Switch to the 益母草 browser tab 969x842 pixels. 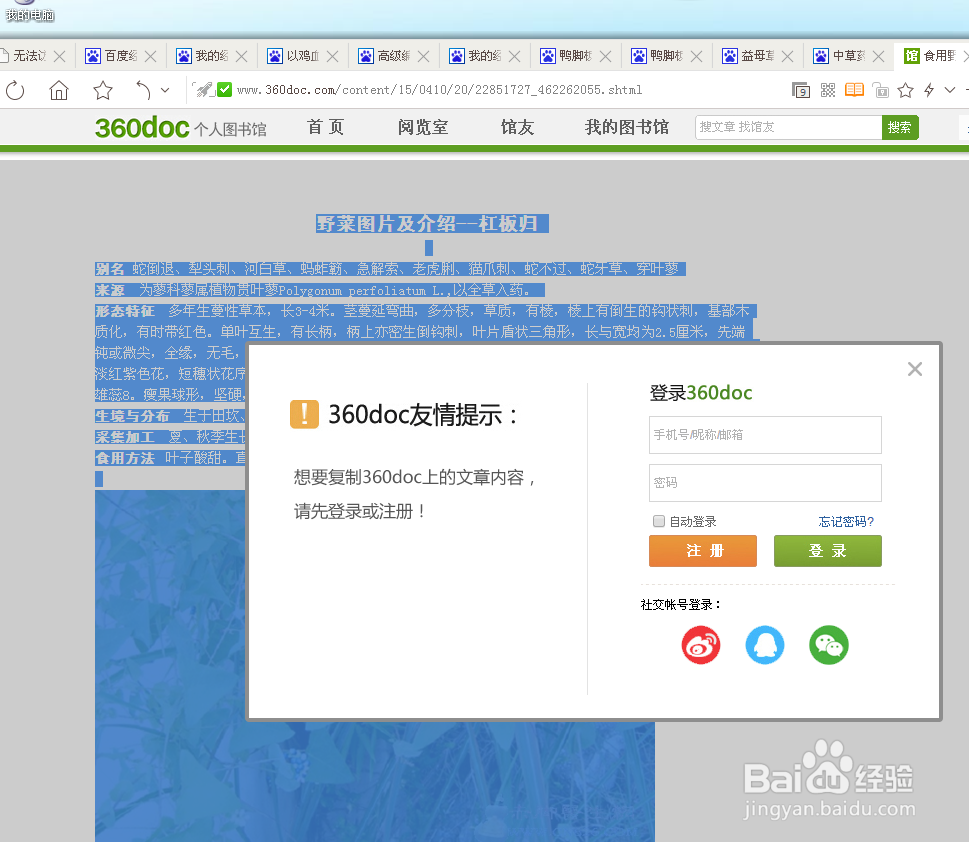click(x=756, y=56)
